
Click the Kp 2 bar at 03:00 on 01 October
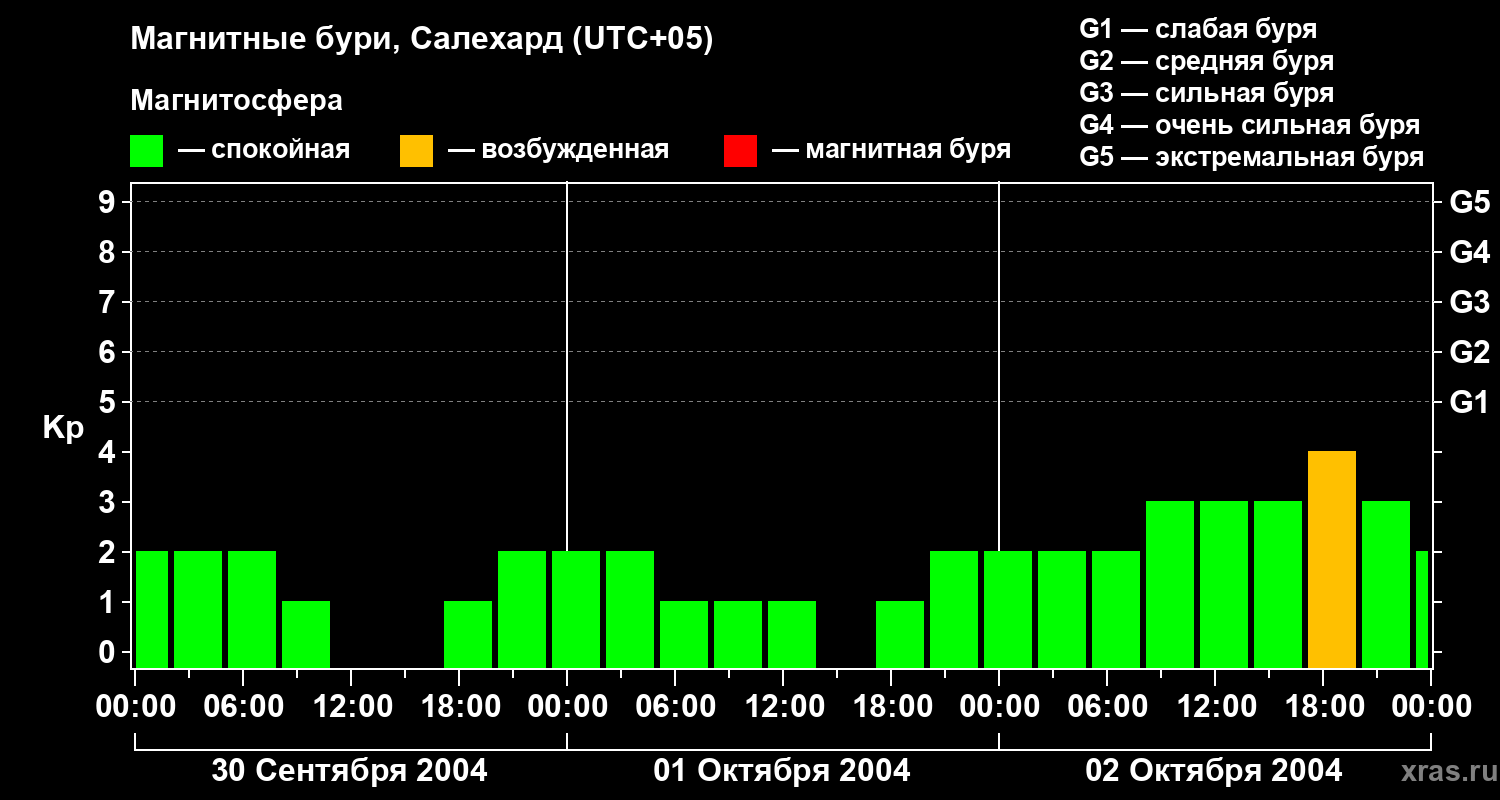click(630, 609)
